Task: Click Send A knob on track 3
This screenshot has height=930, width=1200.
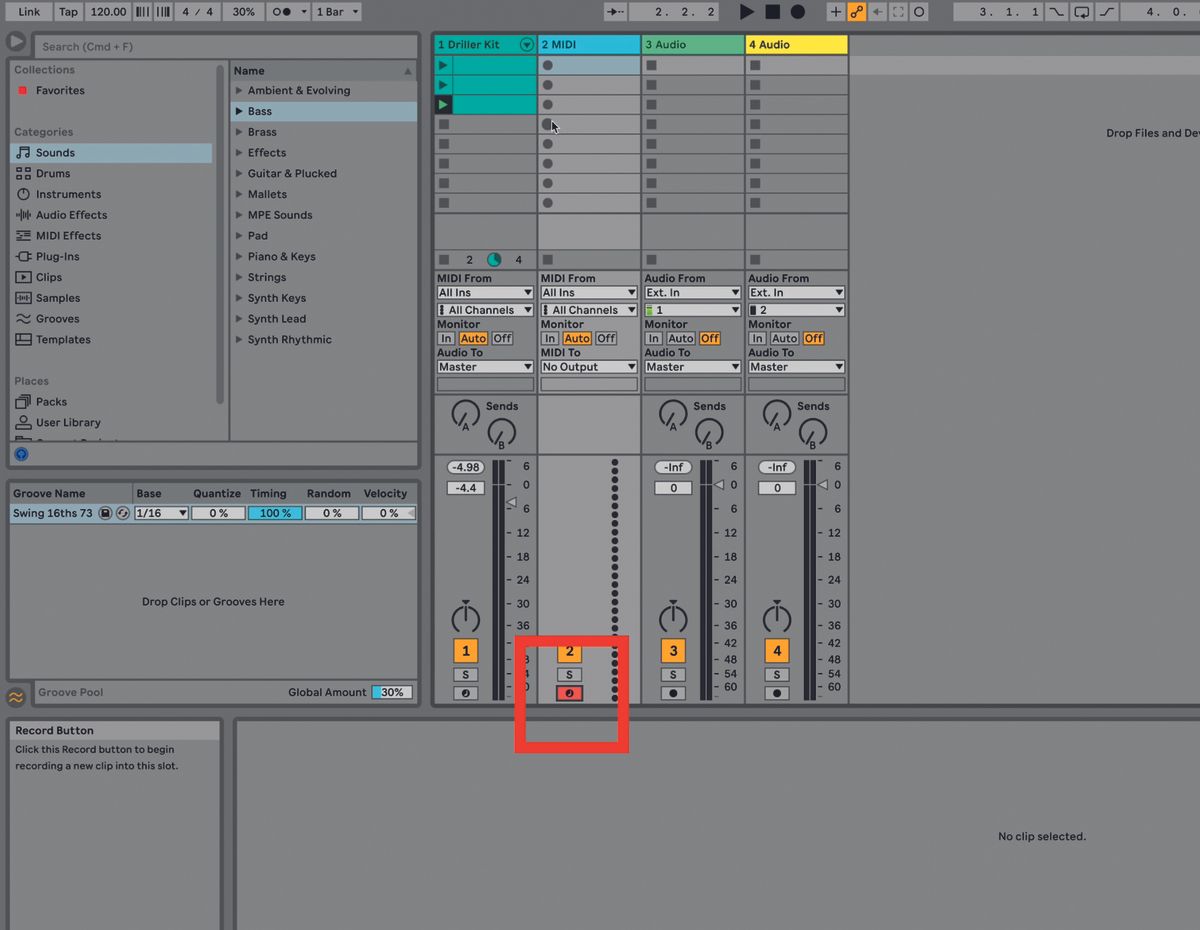Action: click(673, 413)
